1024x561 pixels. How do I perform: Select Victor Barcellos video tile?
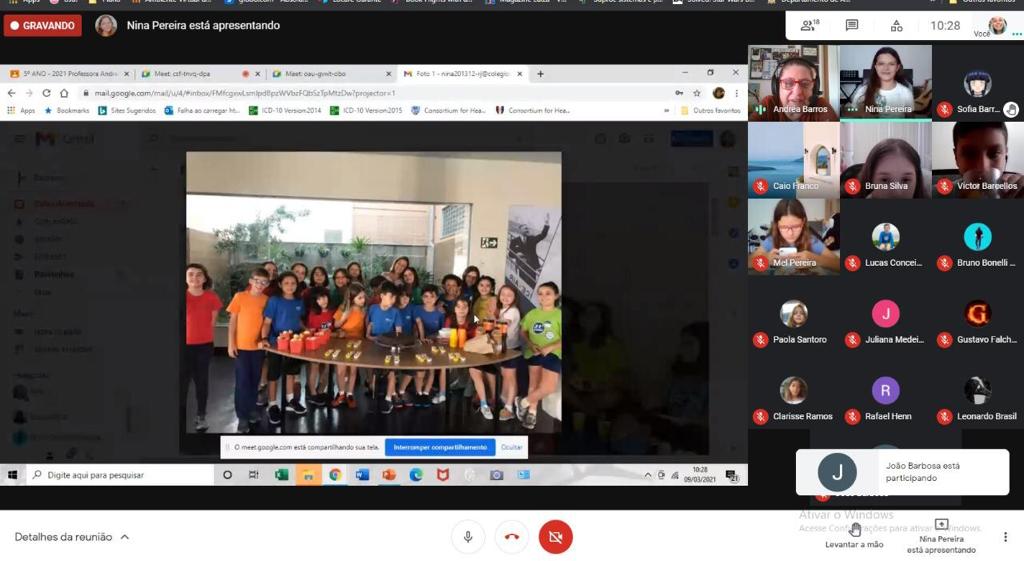click(x=978, y=160)
